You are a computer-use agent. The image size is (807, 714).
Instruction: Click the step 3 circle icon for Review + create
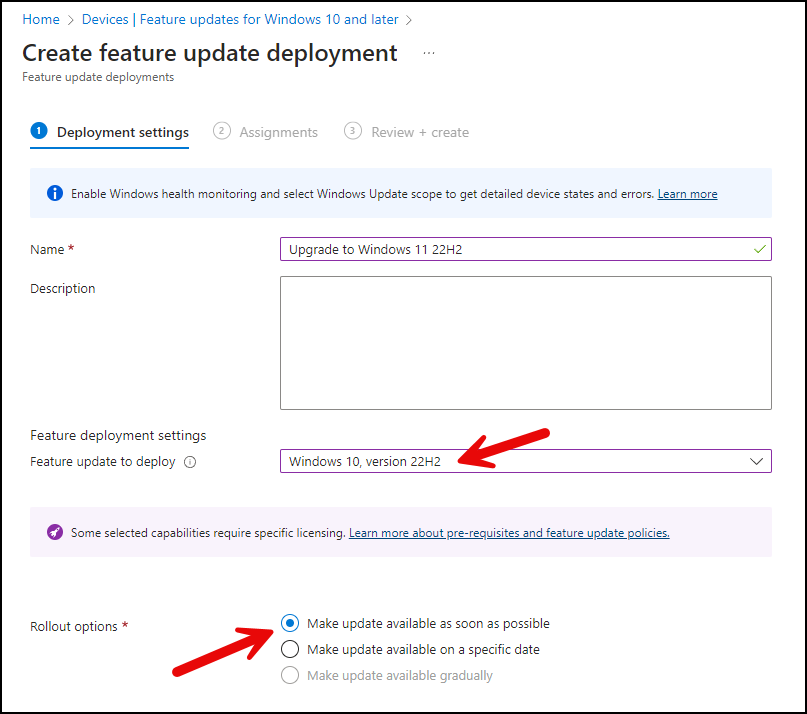click(353, 131)
